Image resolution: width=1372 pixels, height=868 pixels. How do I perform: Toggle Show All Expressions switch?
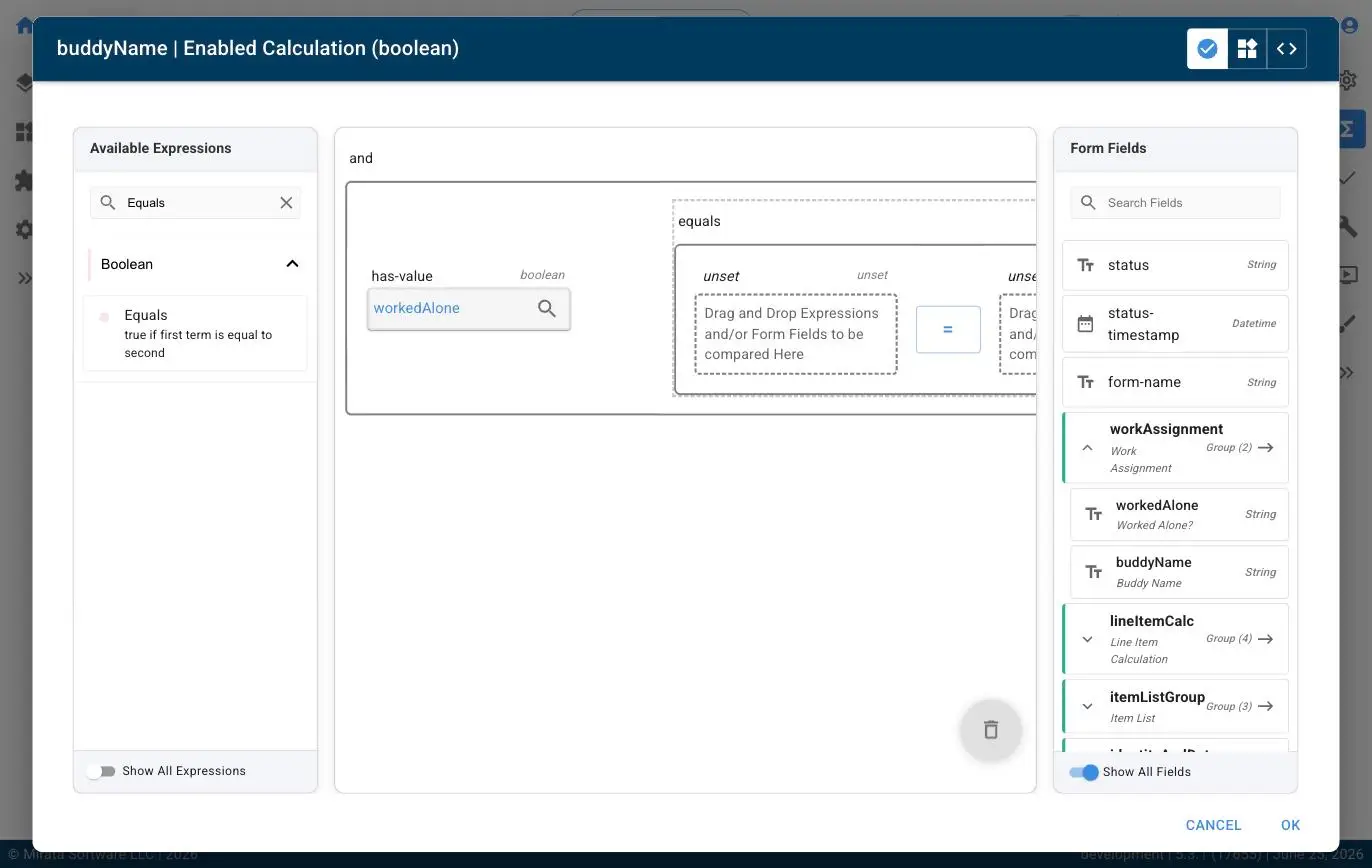[101, 771]
